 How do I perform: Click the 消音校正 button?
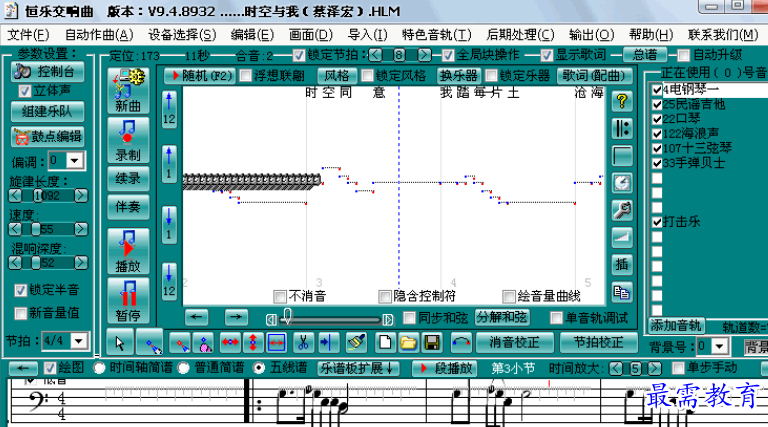tap(514, 343)
